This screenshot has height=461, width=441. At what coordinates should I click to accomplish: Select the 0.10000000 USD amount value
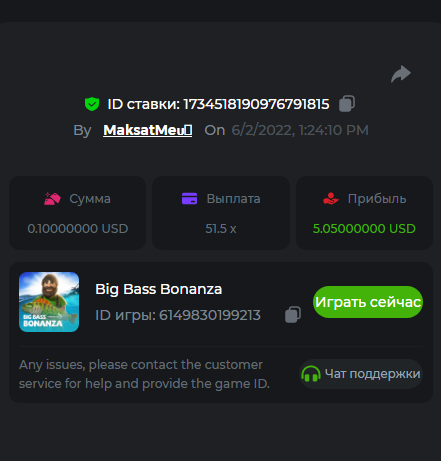coord(78,229)
